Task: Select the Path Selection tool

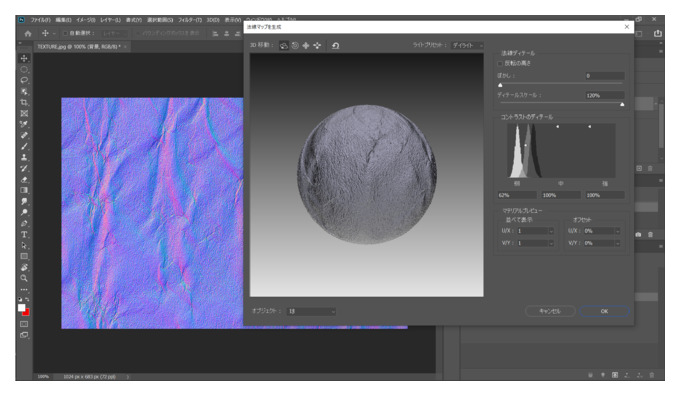Action: click(x=24, y=245)
